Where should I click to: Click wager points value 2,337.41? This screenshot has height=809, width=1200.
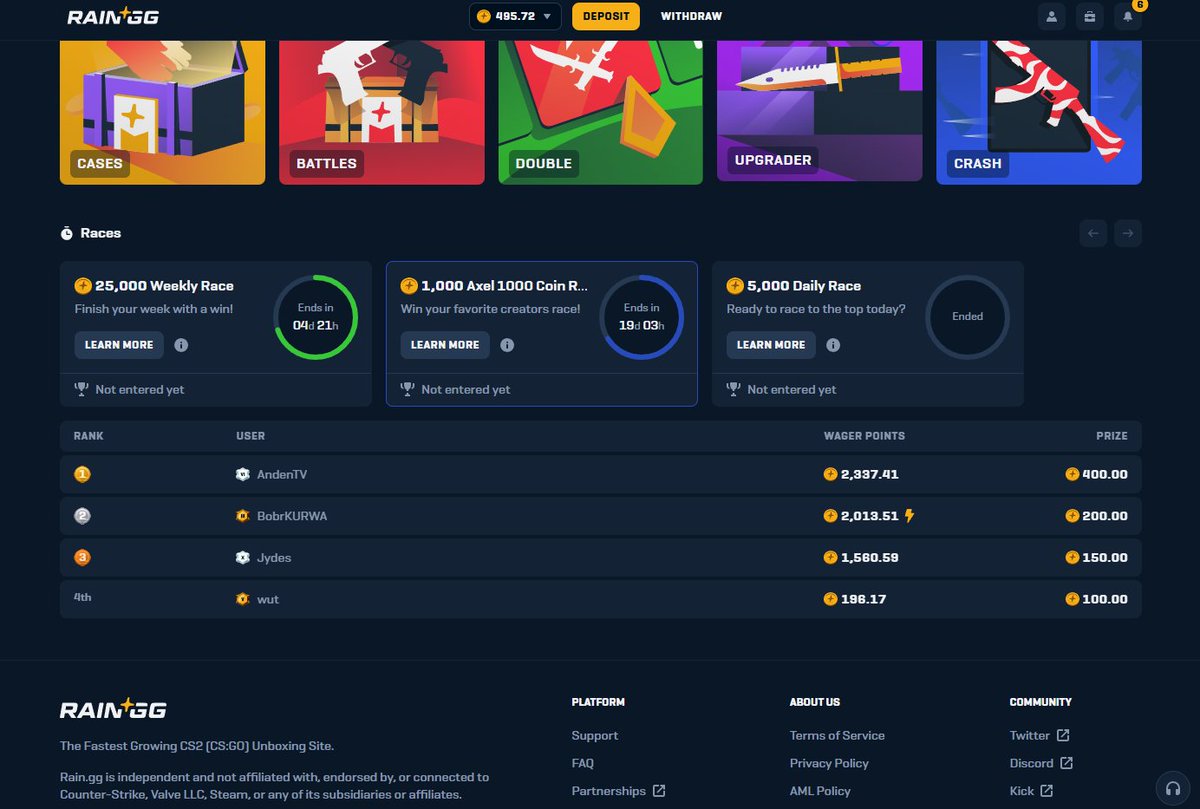(x=869, y=475)
